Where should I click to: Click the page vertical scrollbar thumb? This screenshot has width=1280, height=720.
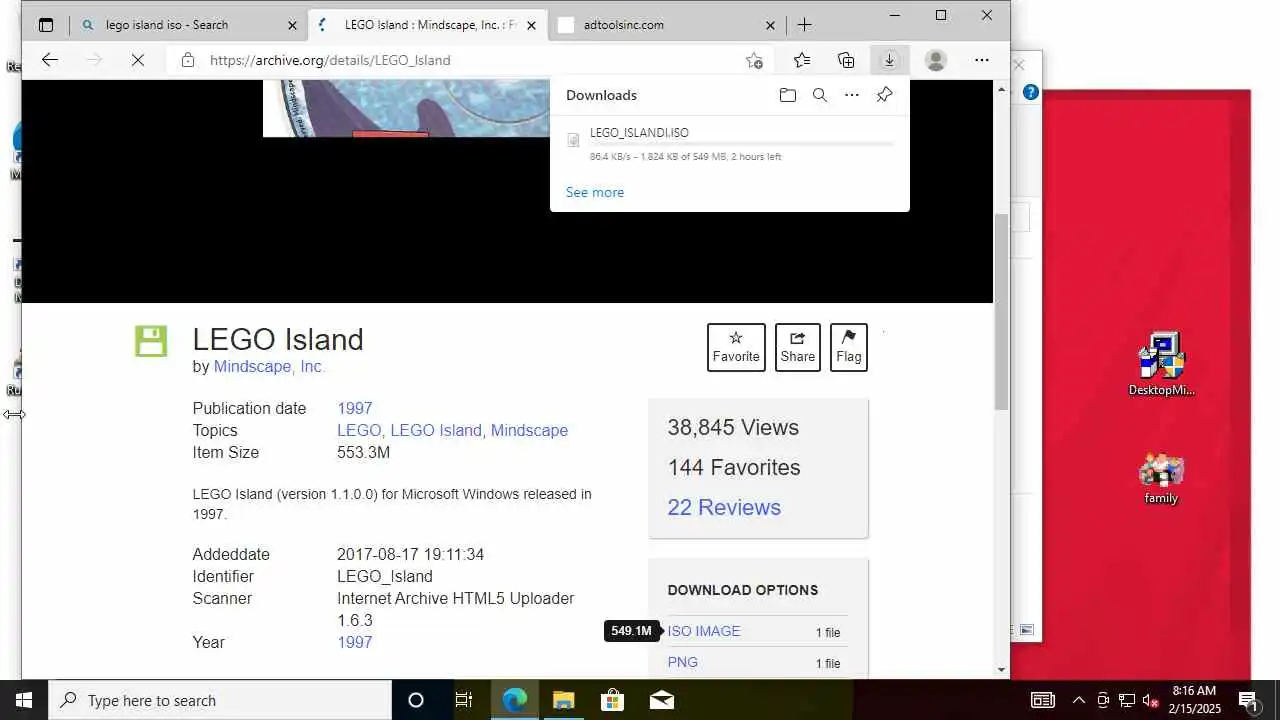coord(1001,311)
